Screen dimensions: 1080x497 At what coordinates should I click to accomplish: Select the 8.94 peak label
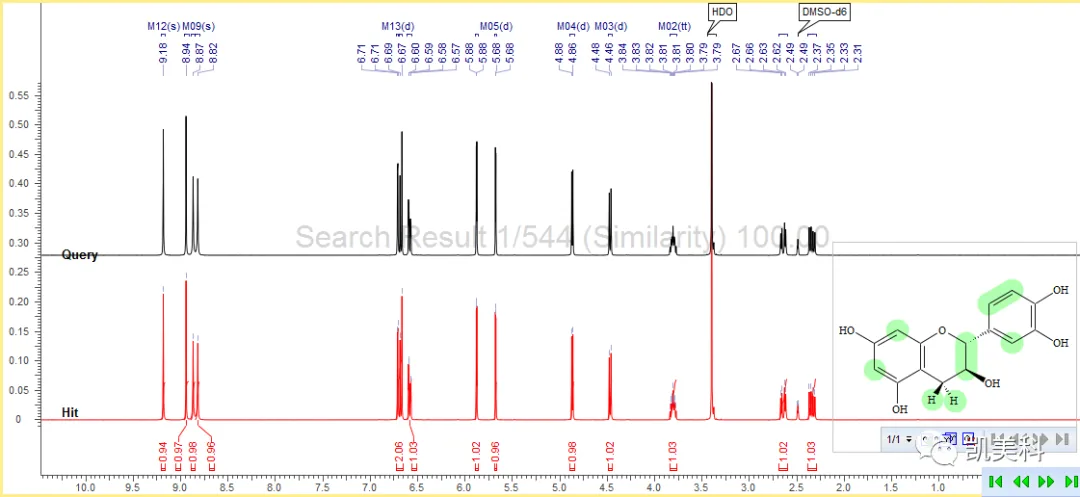tap(186, 54)
